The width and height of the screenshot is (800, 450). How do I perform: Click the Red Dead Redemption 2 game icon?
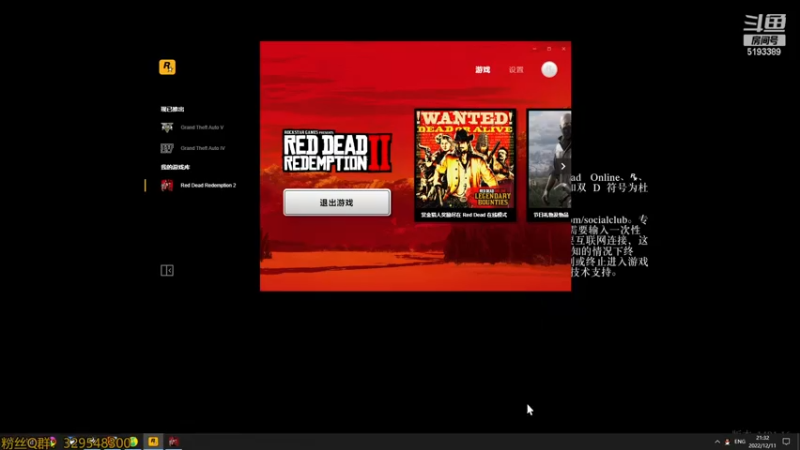pyautogui.click(x=167, y=185)
